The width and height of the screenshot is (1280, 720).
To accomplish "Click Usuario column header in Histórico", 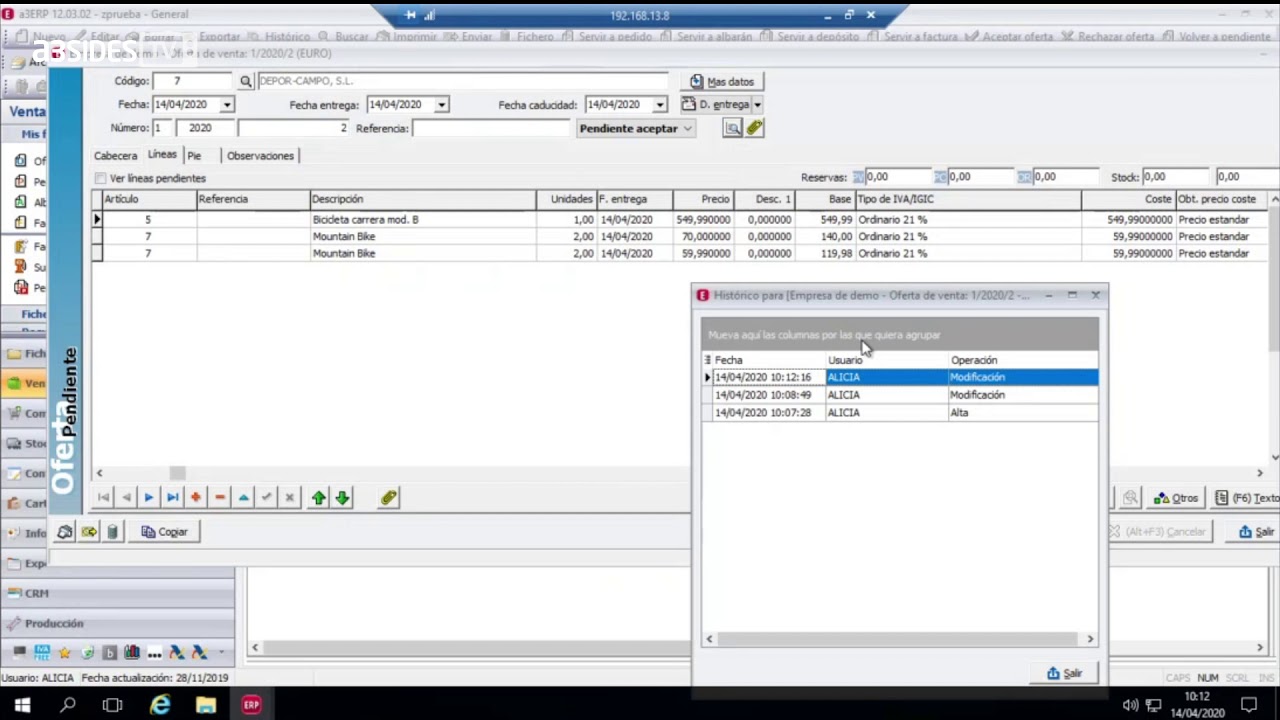I will (886, 360).
